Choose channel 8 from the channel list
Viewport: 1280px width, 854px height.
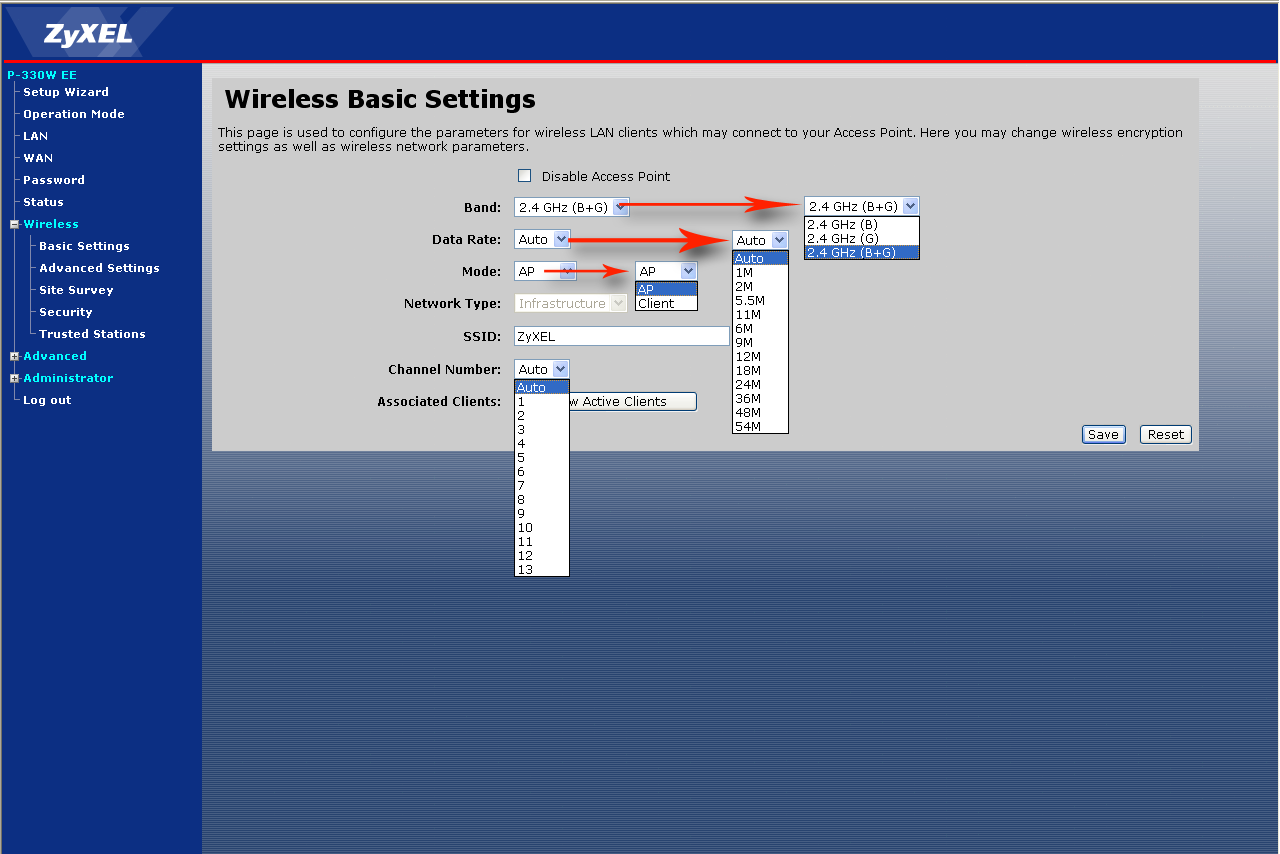coord(542,499)
